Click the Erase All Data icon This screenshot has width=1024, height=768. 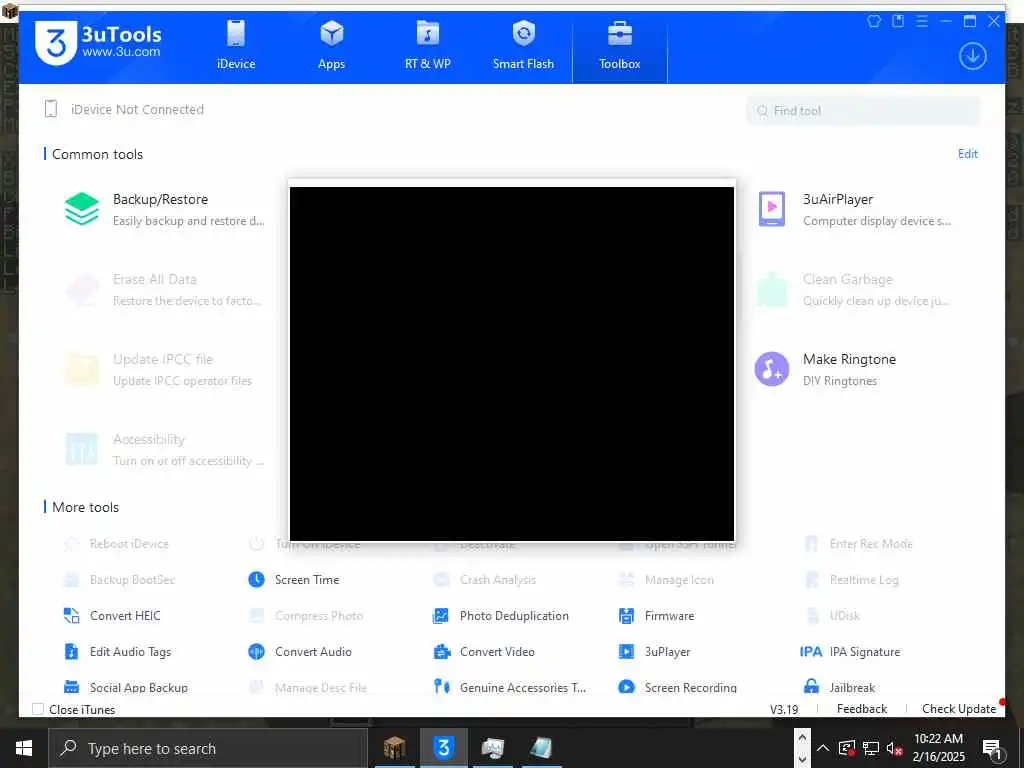tap(82, 289)
